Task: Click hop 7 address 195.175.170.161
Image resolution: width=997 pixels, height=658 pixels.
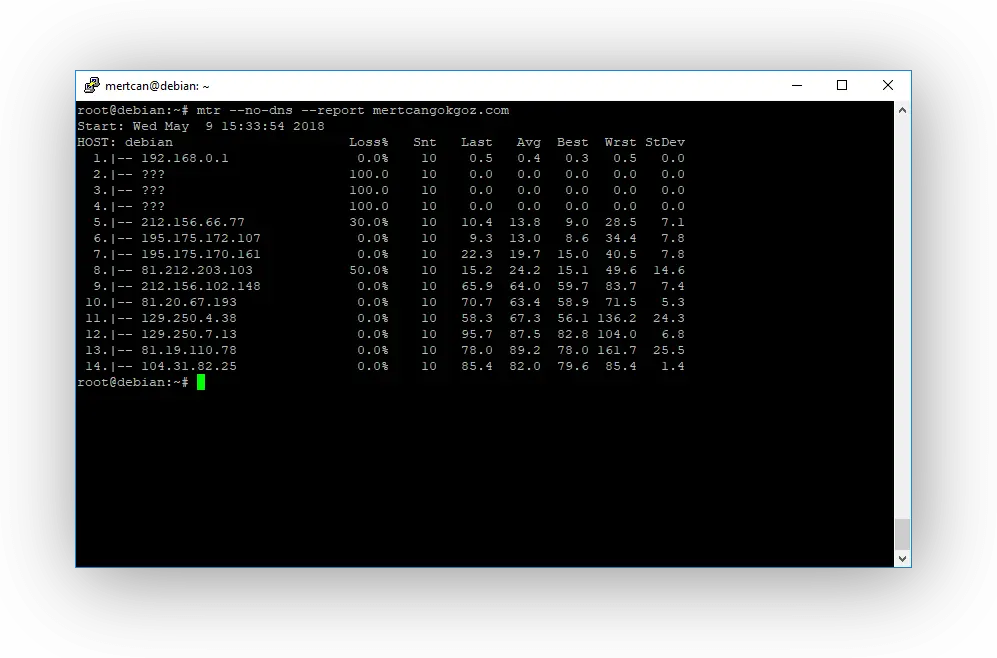Action: [200, 254]
